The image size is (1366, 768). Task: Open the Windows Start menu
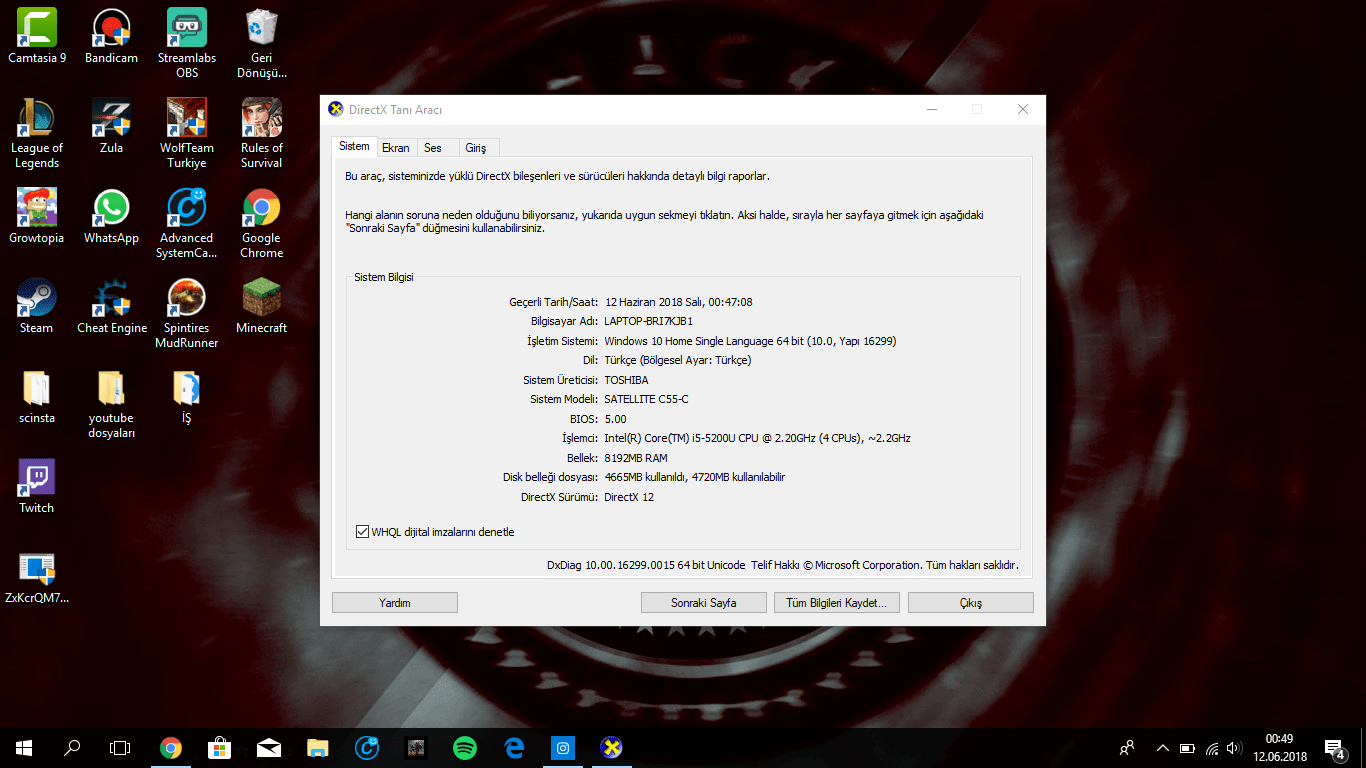(x=24, y=747)
